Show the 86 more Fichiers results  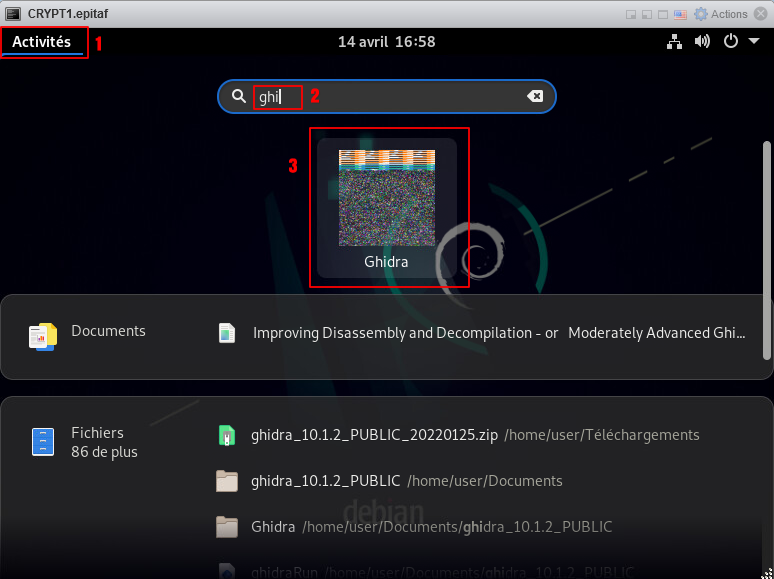tap(104, 452)
